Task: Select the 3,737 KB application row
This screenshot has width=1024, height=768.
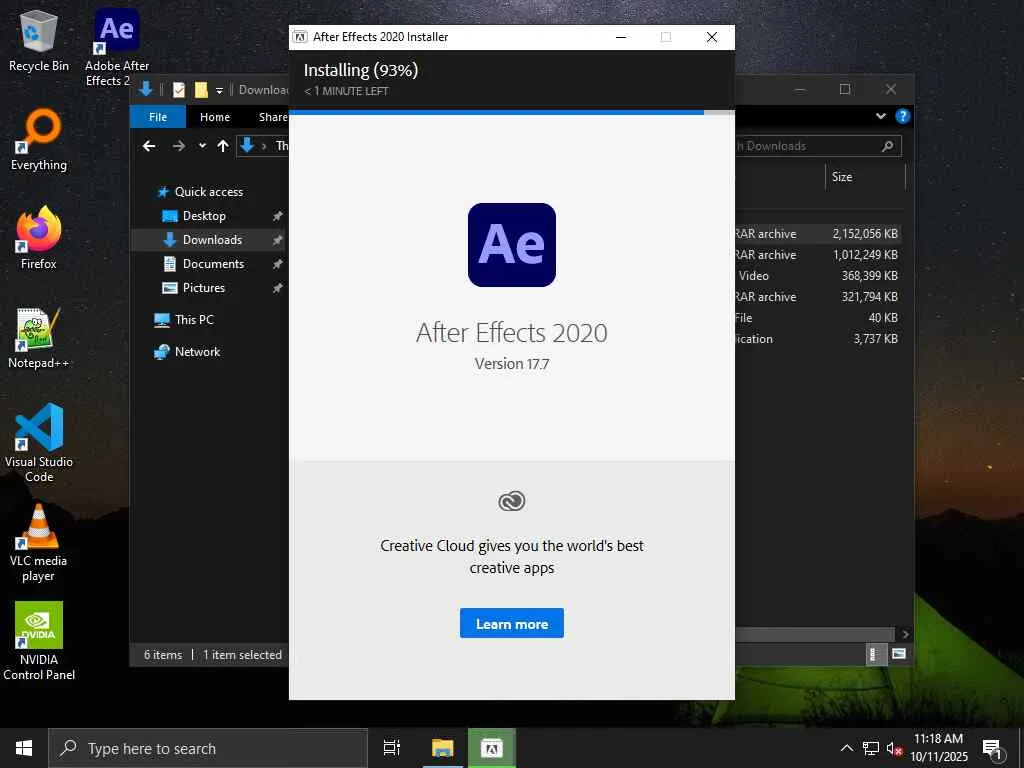Action: click(x=816, y=338)
